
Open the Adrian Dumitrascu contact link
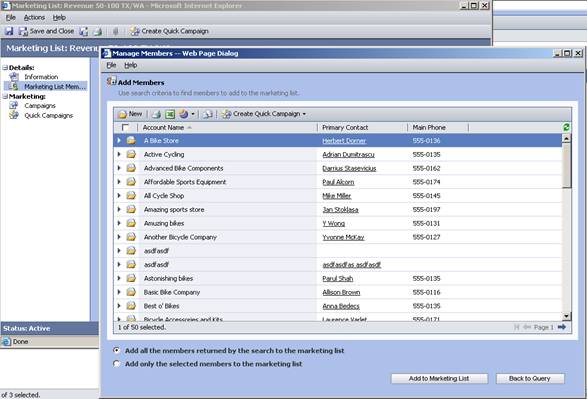(348, 155)
